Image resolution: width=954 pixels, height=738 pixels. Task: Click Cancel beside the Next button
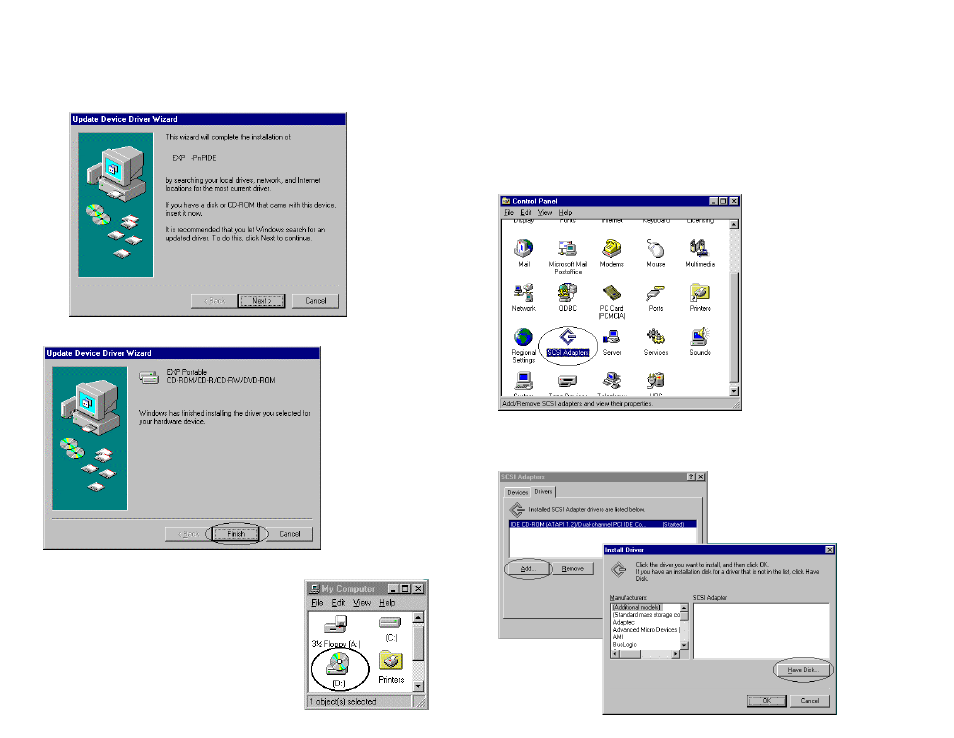coord(315,301)
